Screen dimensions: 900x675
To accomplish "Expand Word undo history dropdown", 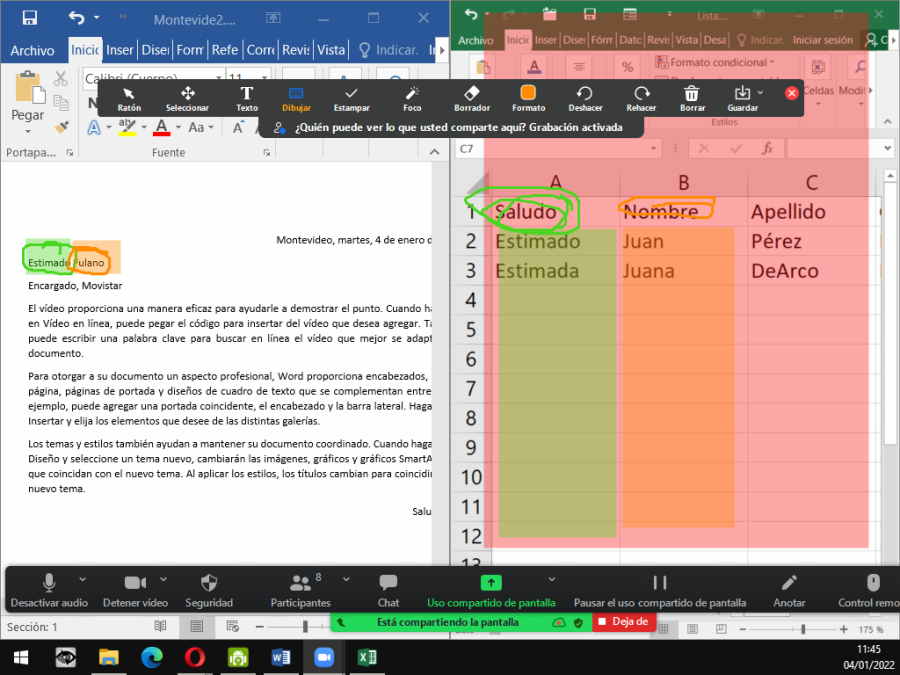I will click(96, 18).
